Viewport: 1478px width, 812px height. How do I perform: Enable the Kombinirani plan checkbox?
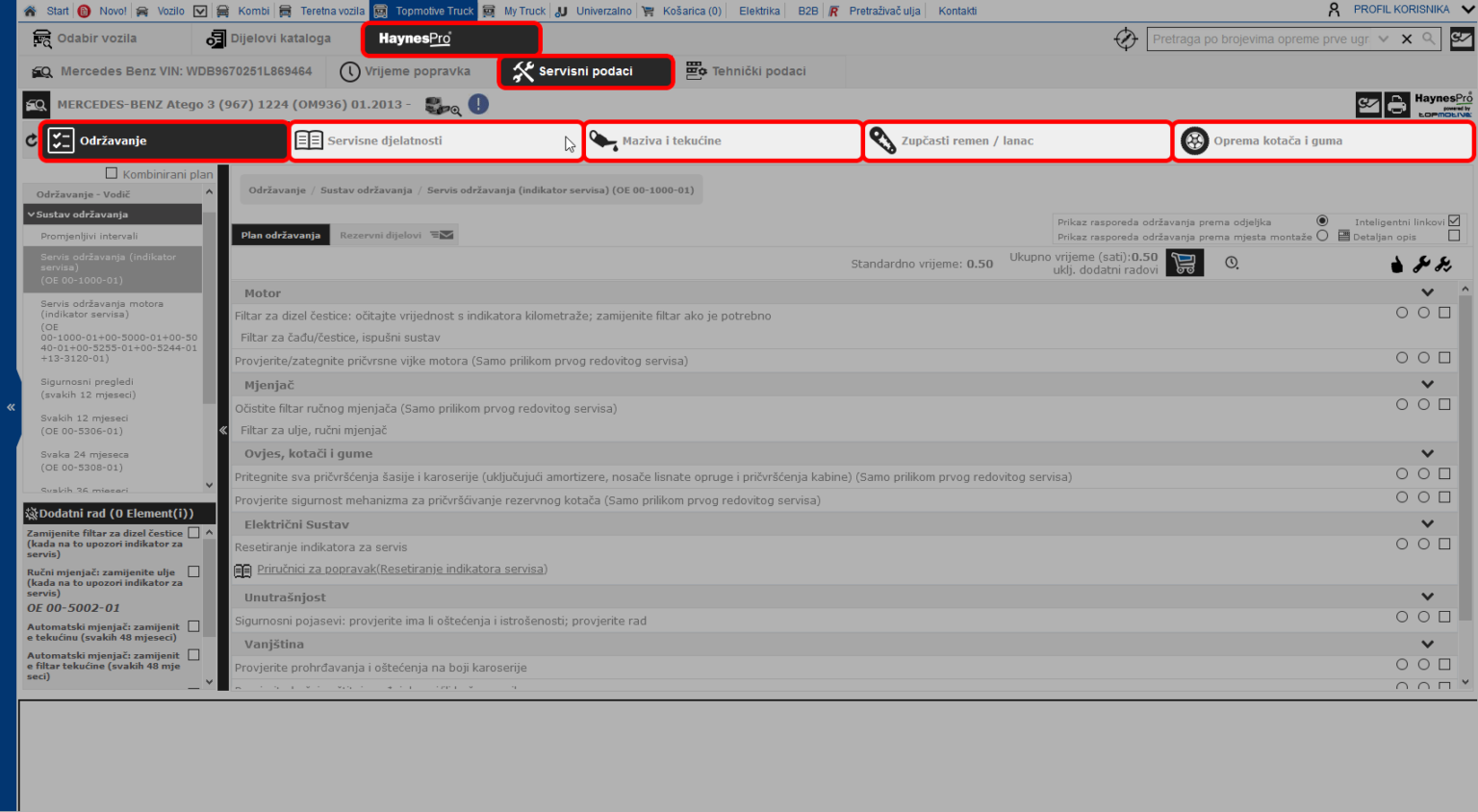click(x=112, y=173)
